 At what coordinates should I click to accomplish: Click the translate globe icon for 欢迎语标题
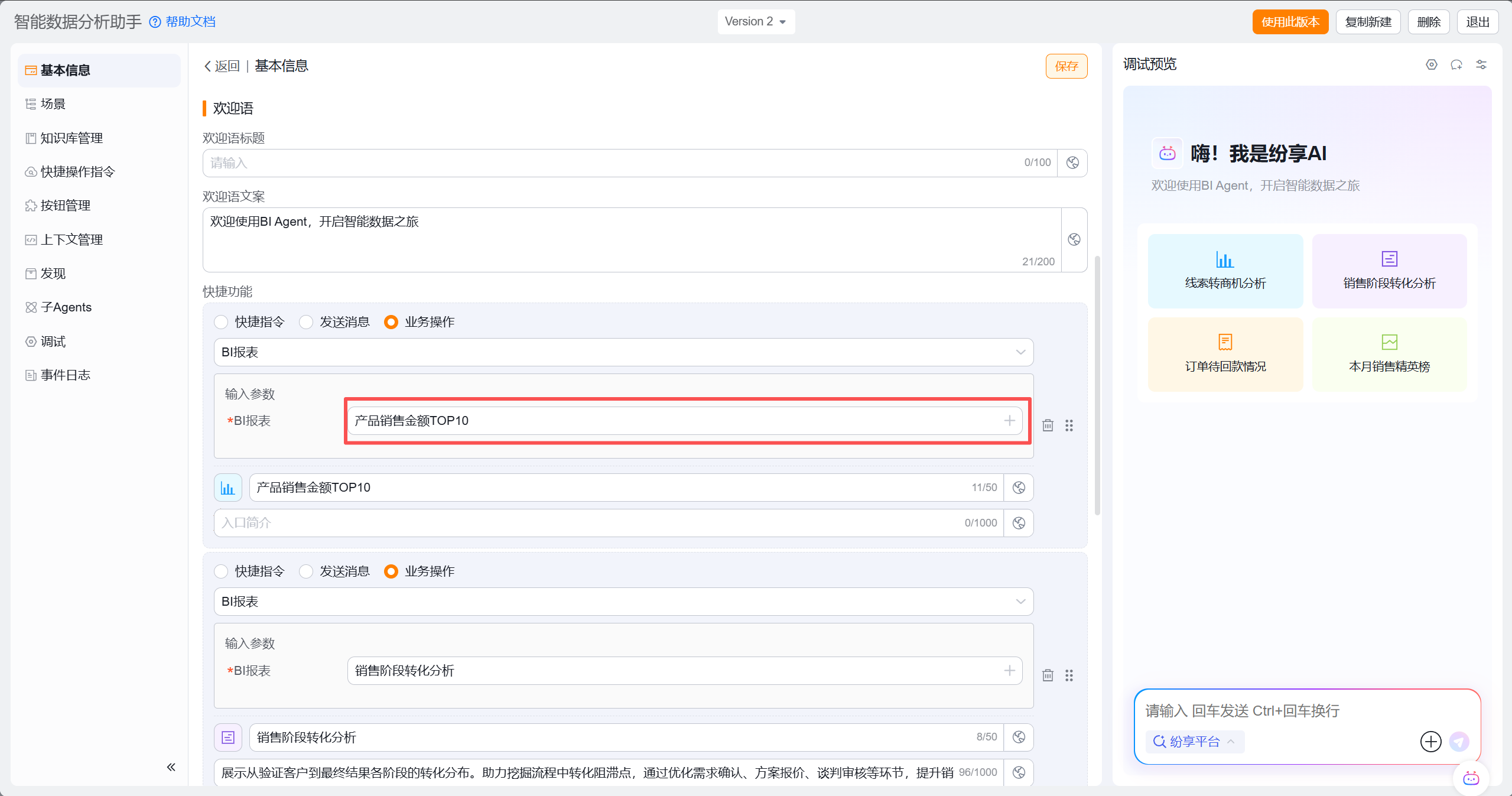pyautogui.click(x=1072, y=163)
